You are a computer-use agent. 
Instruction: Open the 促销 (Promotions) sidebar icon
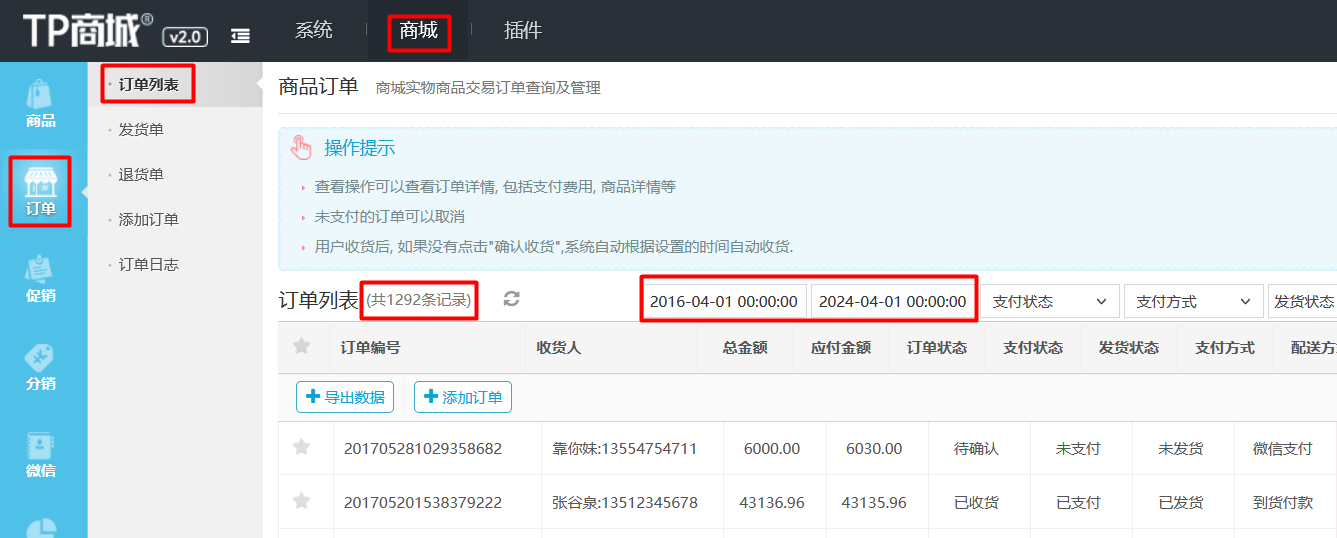(x=41, y=279)
